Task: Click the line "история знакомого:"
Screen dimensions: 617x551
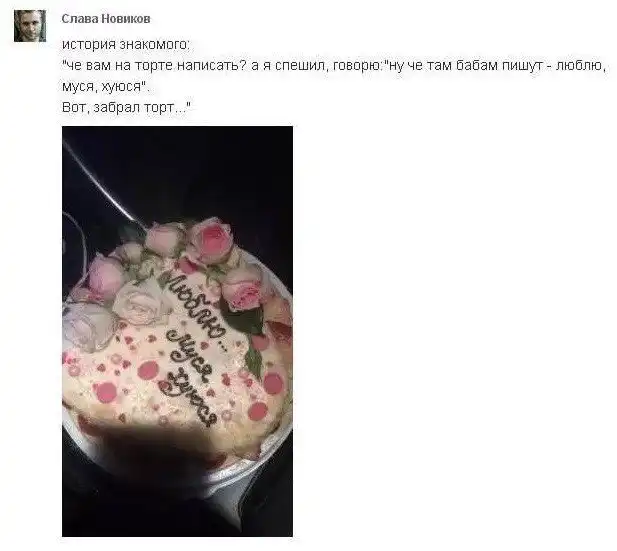Action: click(x=126, y=44)
